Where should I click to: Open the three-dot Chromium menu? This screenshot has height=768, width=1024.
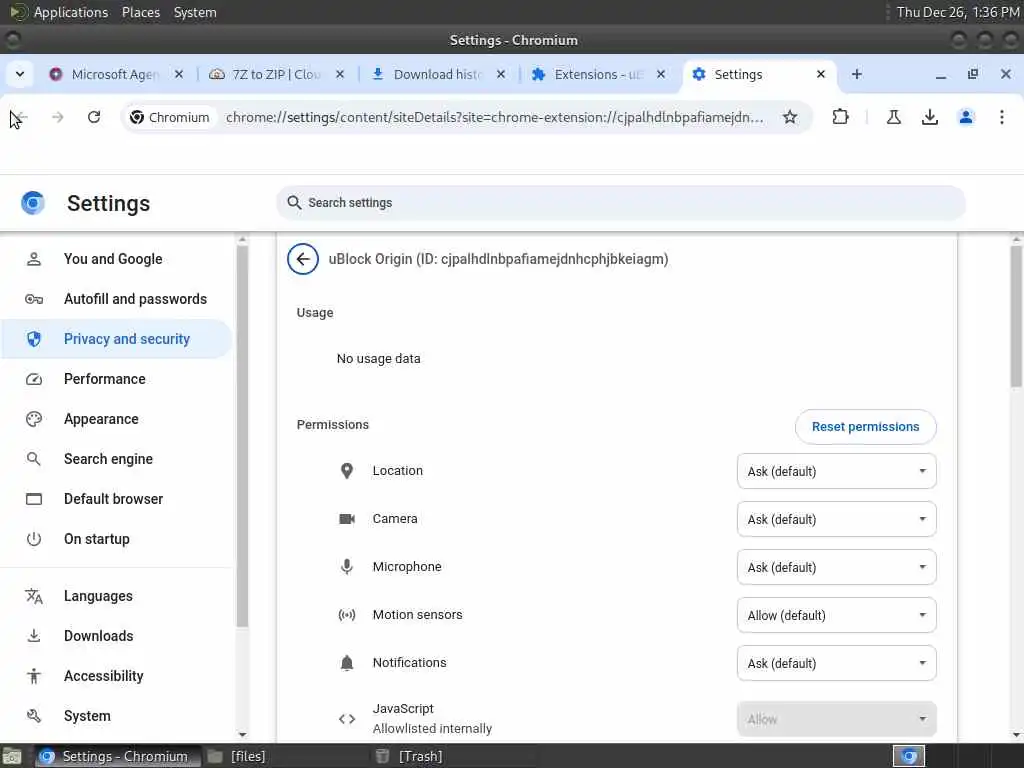[1001, 117]
